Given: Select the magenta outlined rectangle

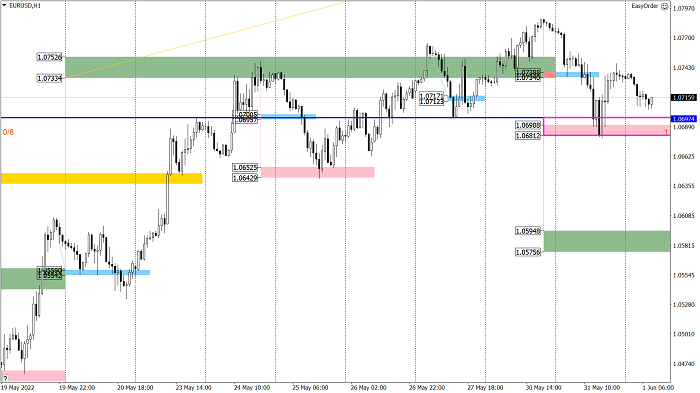Looking at the screenshot, I should point(607,126).
